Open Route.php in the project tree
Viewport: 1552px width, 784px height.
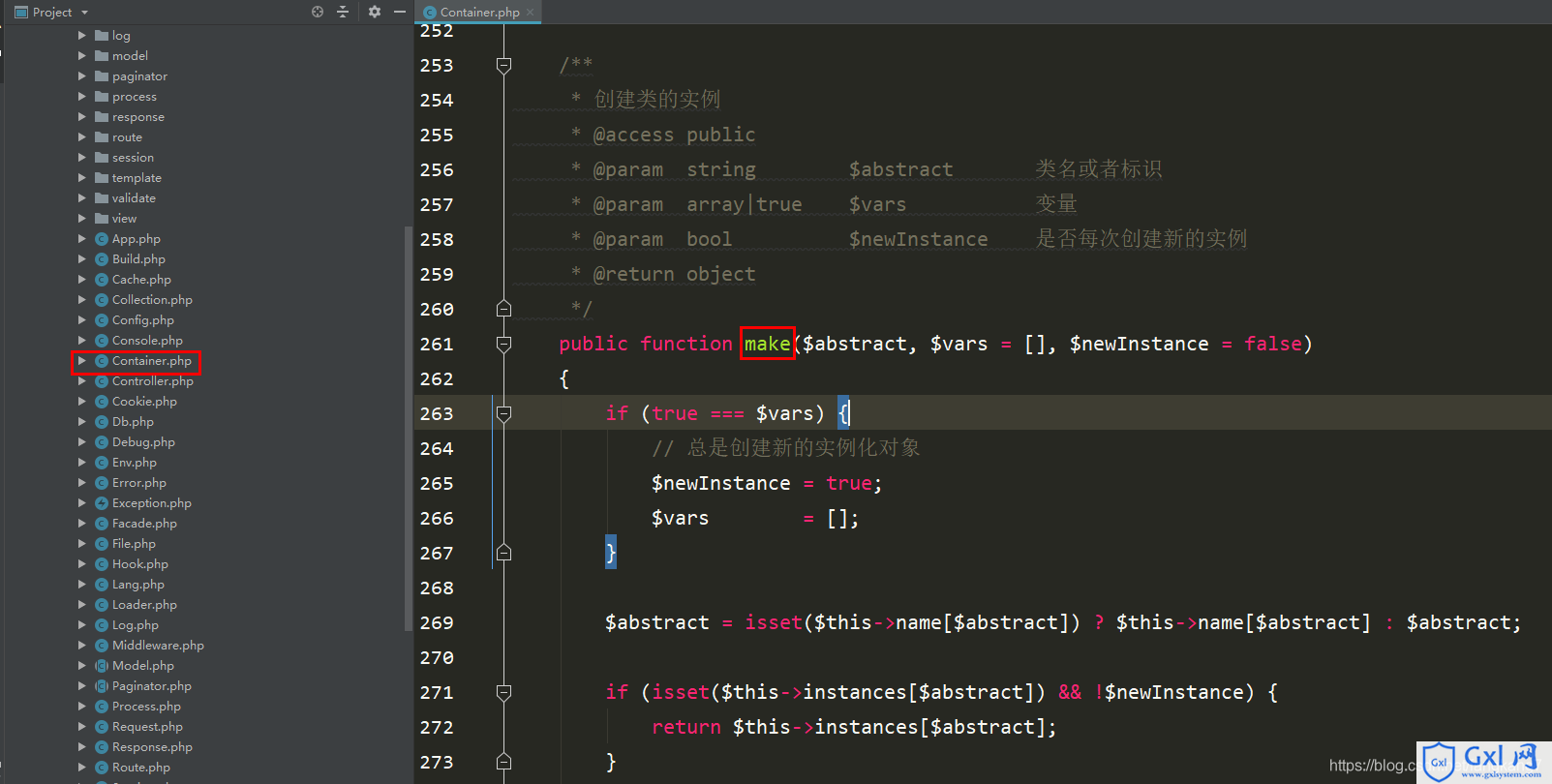pyautogui.click(x=140, y=768)
